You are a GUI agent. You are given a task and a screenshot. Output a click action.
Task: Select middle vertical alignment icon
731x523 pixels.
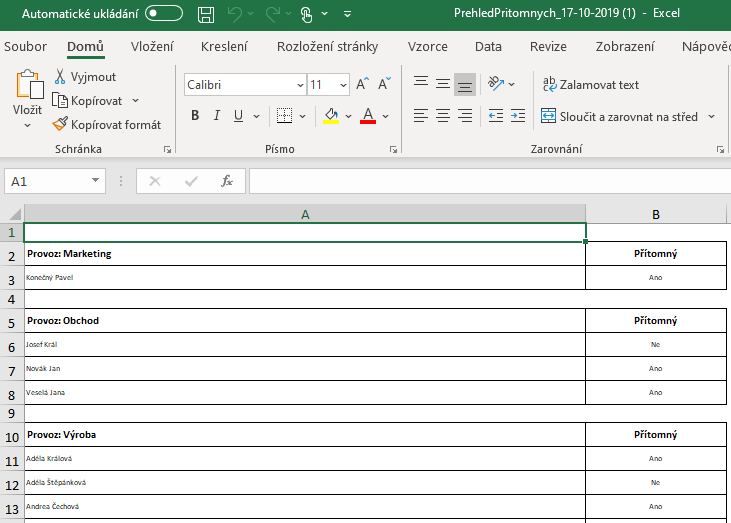443,84
